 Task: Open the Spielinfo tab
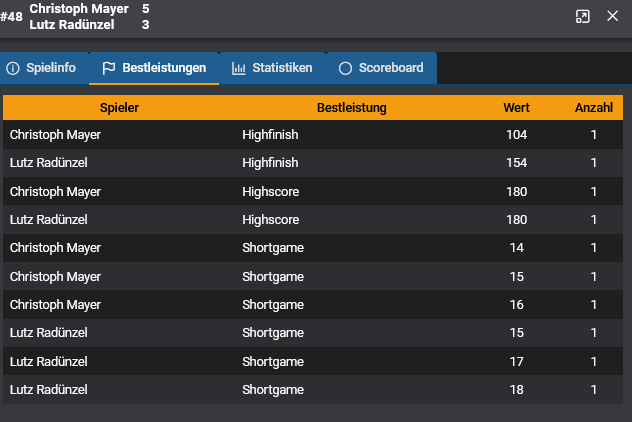[x=50, y=68]
